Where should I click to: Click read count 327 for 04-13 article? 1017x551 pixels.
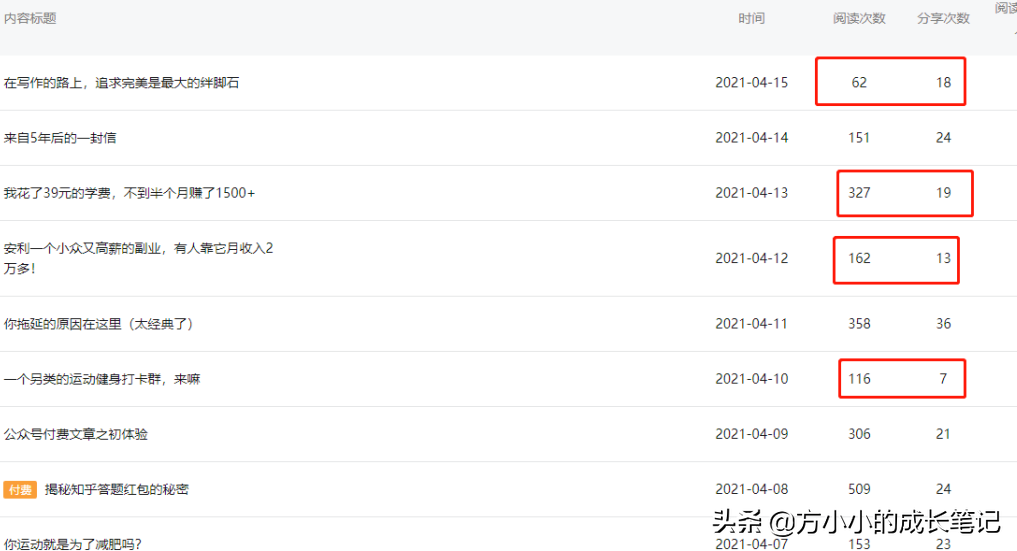[x=859, y=193]
